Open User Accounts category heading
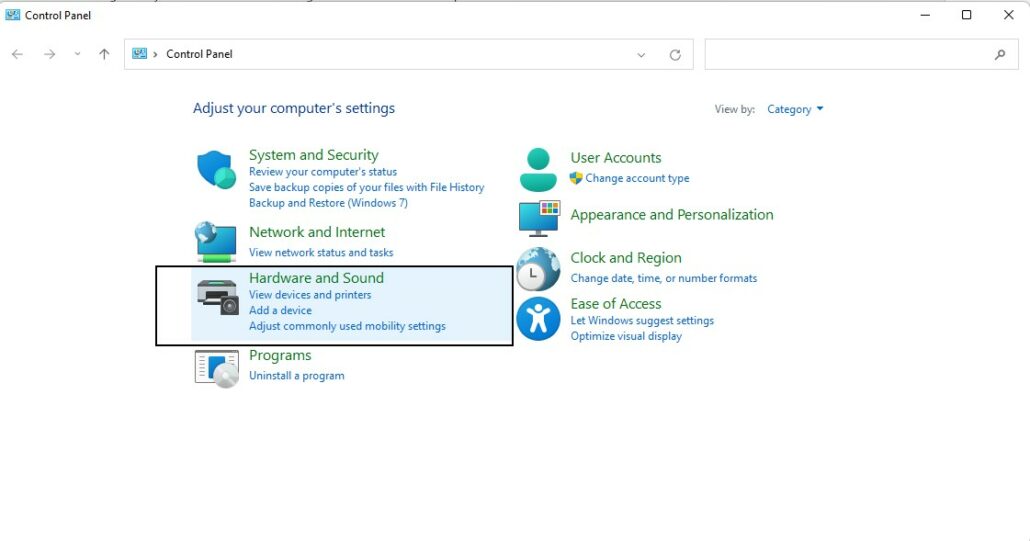 tap(616, 158)
